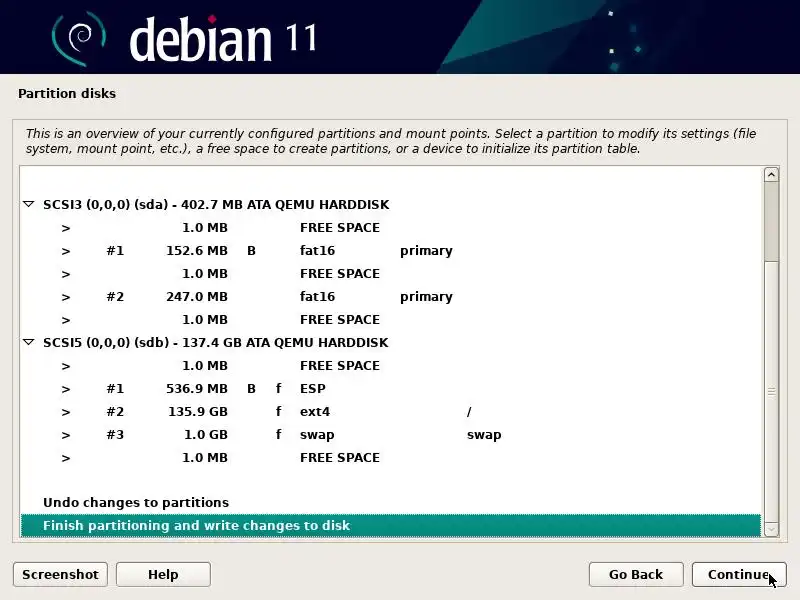Click the Go Back button
800x600 pixels.
click(636, 574)
